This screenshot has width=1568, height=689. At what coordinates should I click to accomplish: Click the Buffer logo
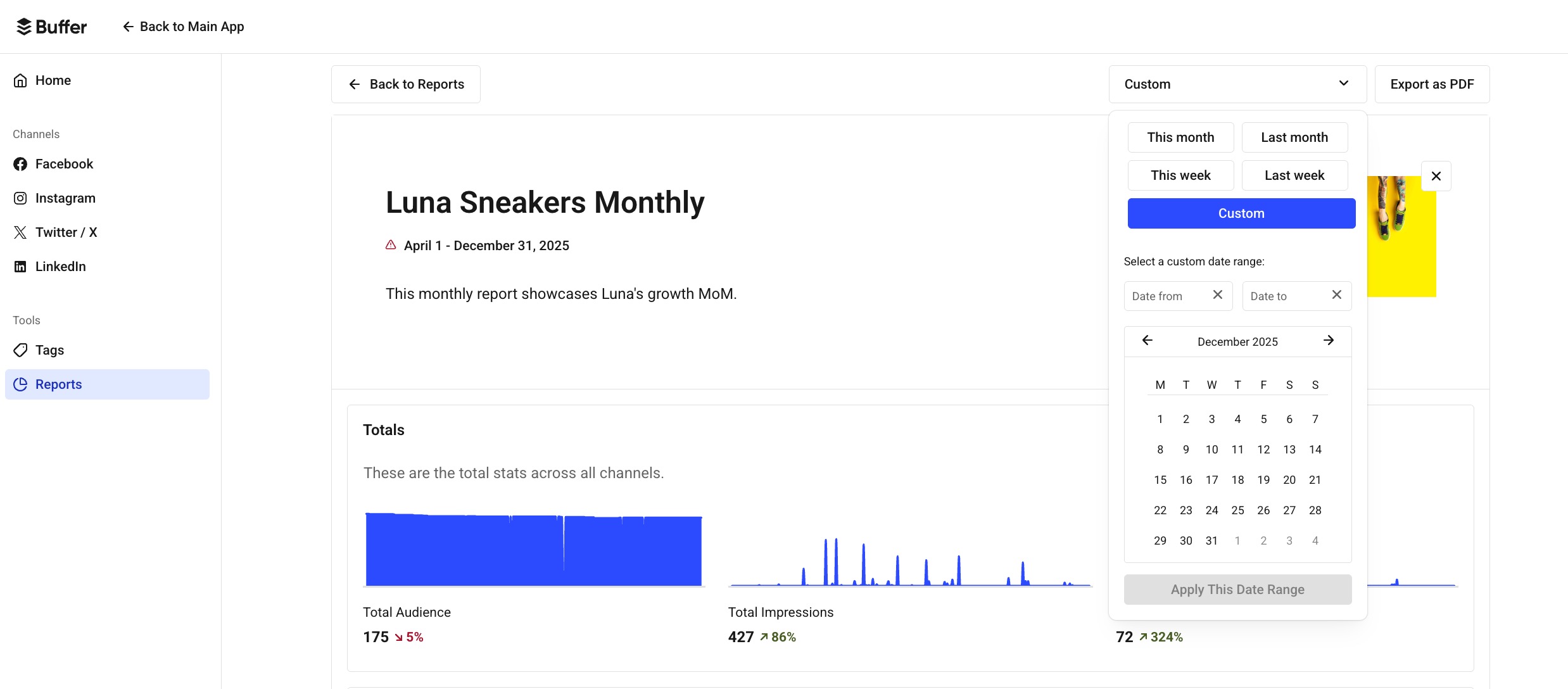coord(51,26)
